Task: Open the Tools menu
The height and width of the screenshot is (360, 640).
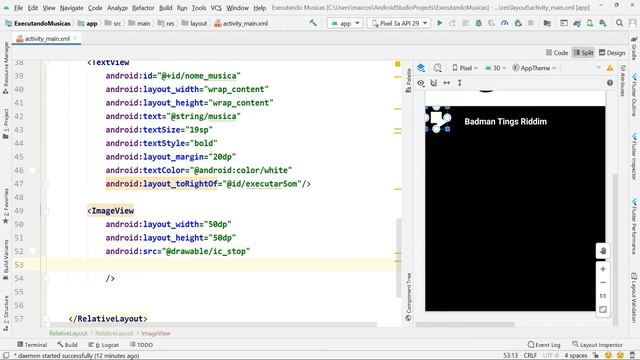Action: 199,8
